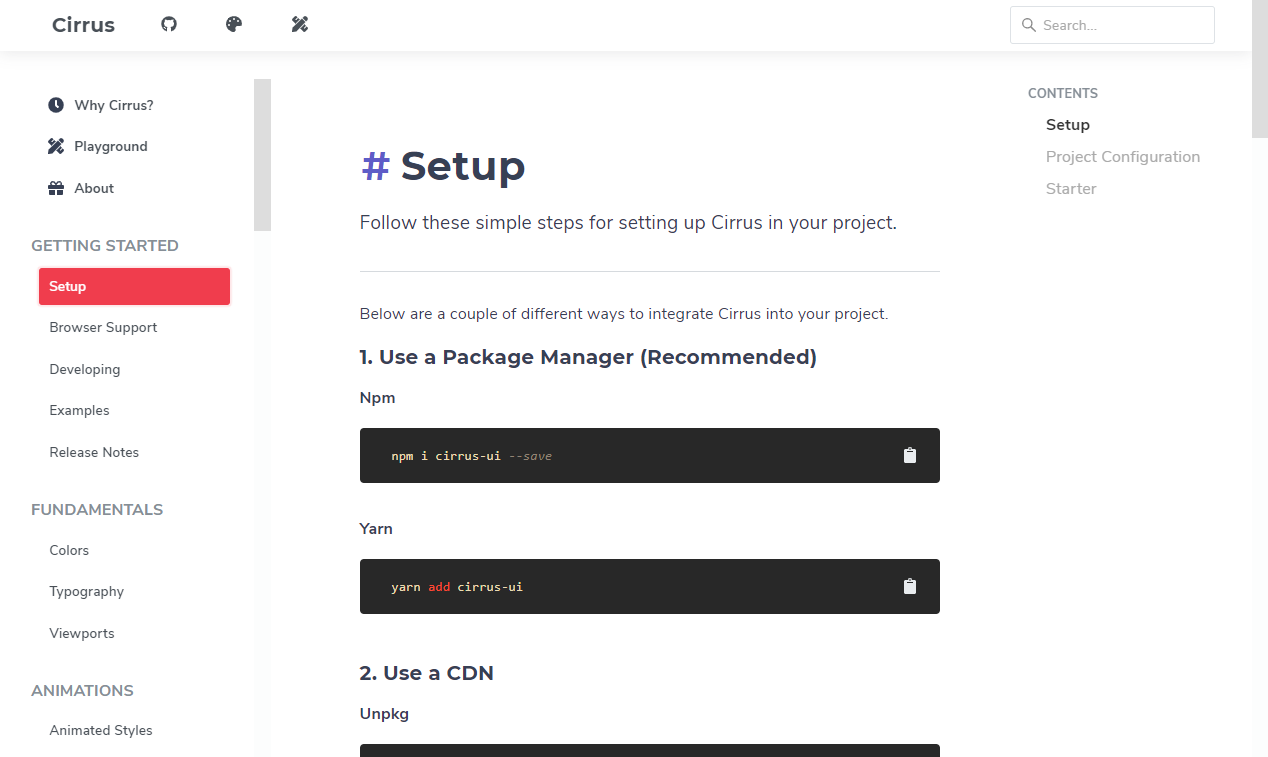The width and height of the screenshot is (1268, 757).
Task: Click the Use a Package Manager heading
Action: coord(588,357)
